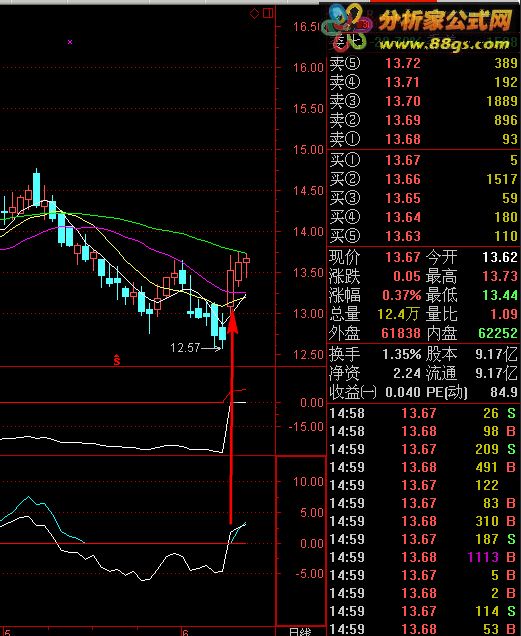The height and width of the screenshot is (636, 521).
Task: Select the 买② bid row with 1517 volume
Action: point(423,179)
